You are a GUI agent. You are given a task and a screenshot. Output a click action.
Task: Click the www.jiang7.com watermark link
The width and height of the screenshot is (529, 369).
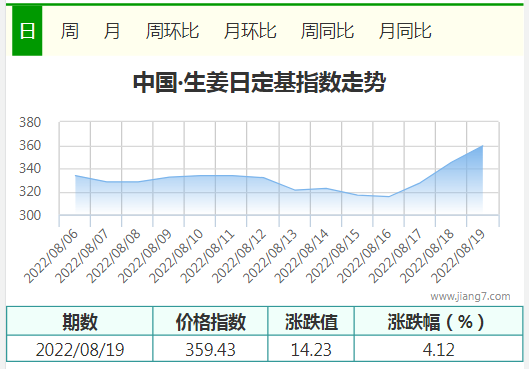470,296
